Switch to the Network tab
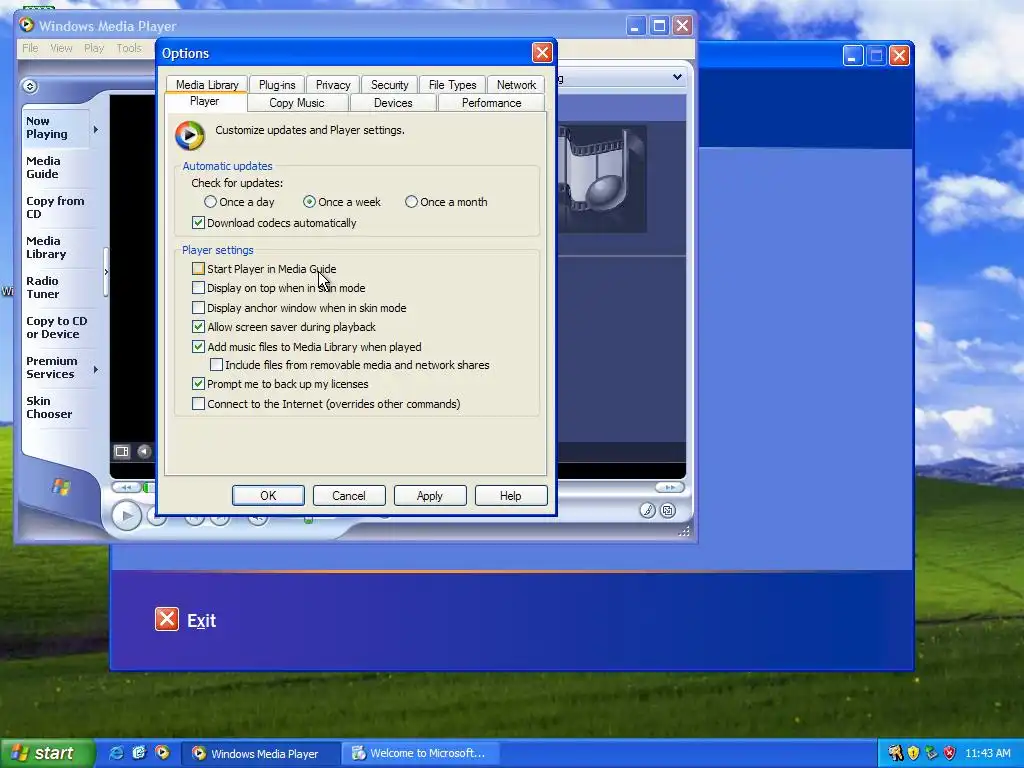Viewport: 1024px width, 768px height. (516, 85)
